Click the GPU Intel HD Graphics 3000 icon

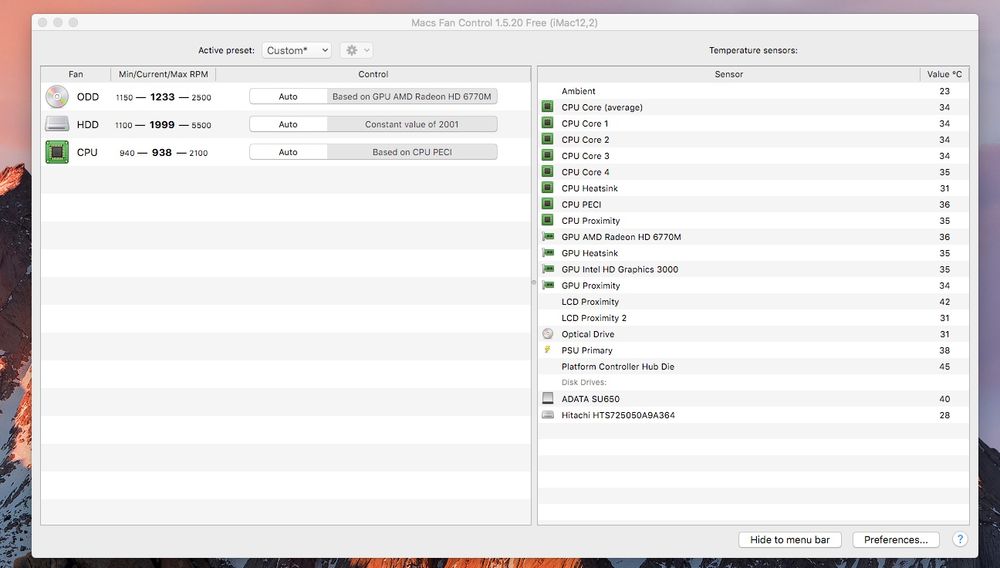[x=547, y=269]
